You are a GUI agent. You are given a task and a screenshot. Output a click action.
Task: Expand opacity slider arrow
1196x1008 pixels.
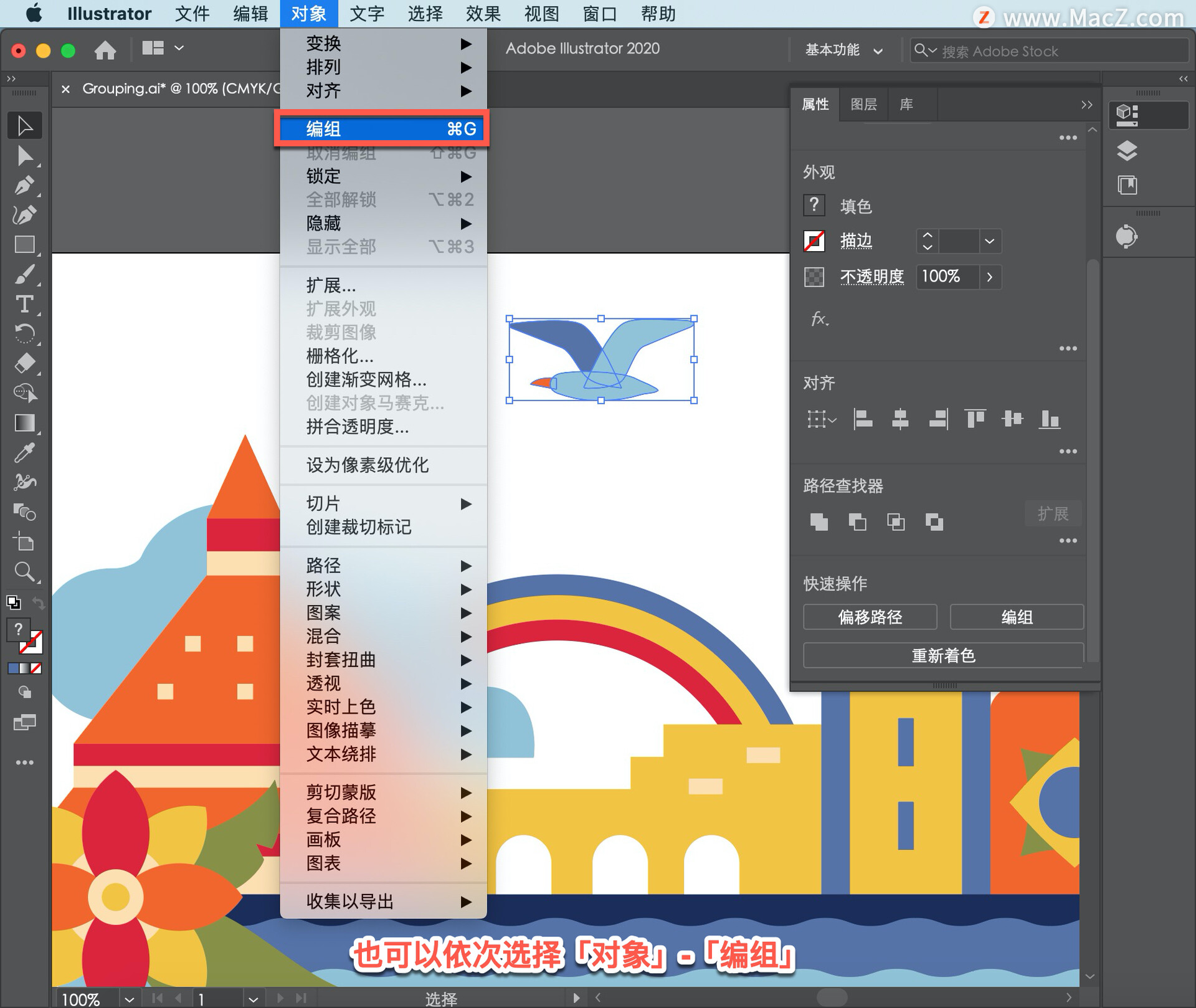[990, 277]
